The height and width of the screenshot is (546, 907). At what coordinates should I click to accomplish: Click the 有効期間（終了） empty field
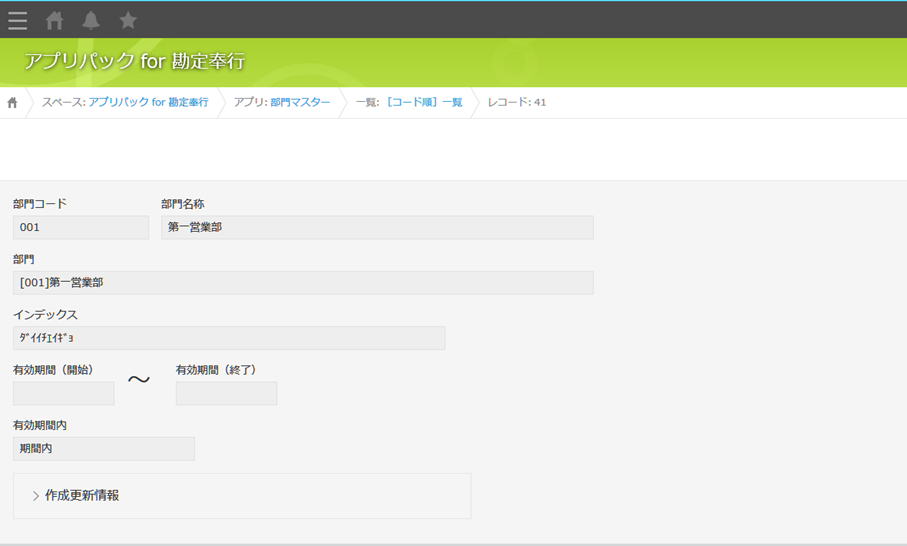click(226, 393)
